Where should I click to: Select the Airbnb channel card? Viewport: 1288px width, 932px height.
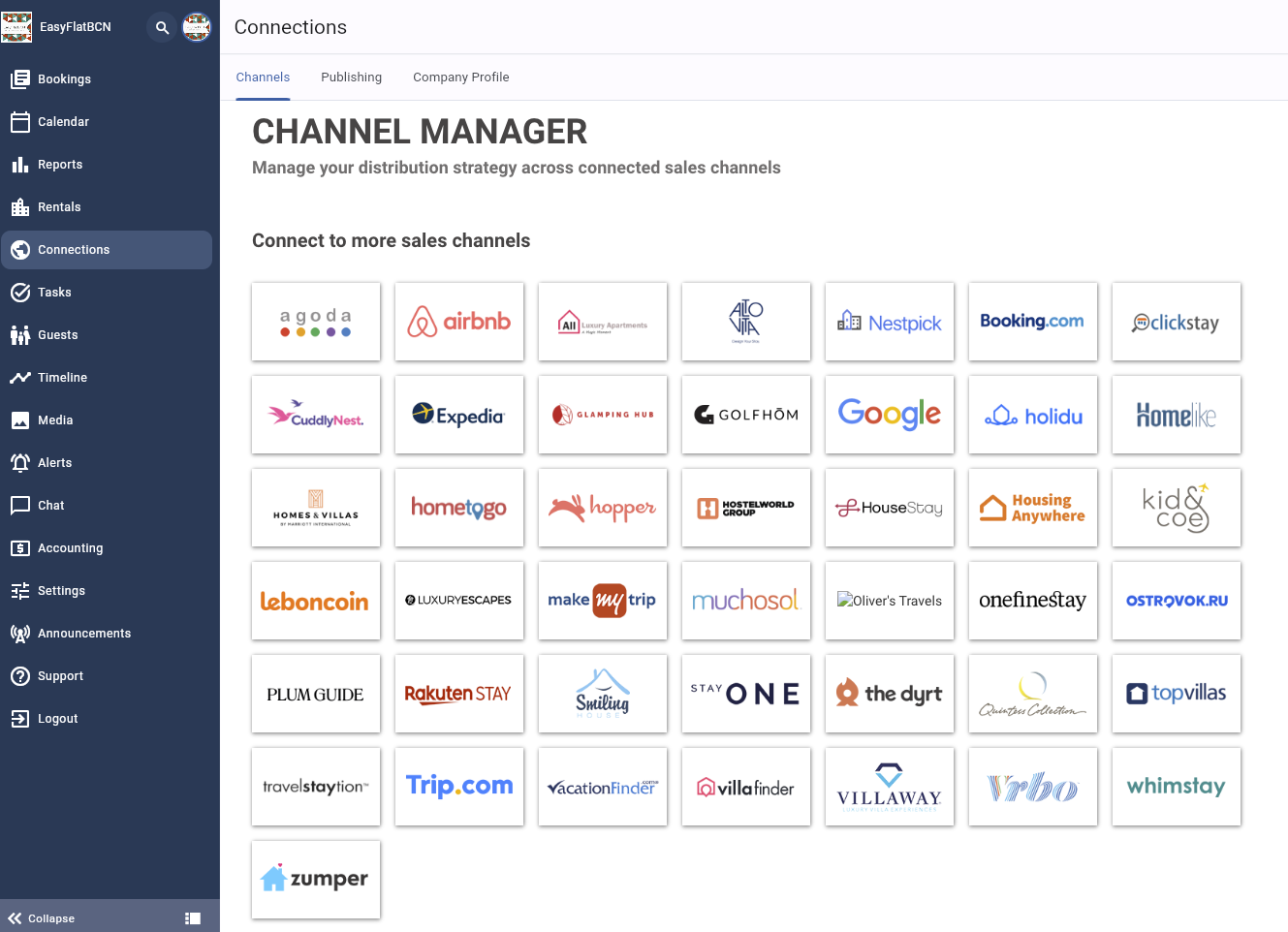(459, 322)
